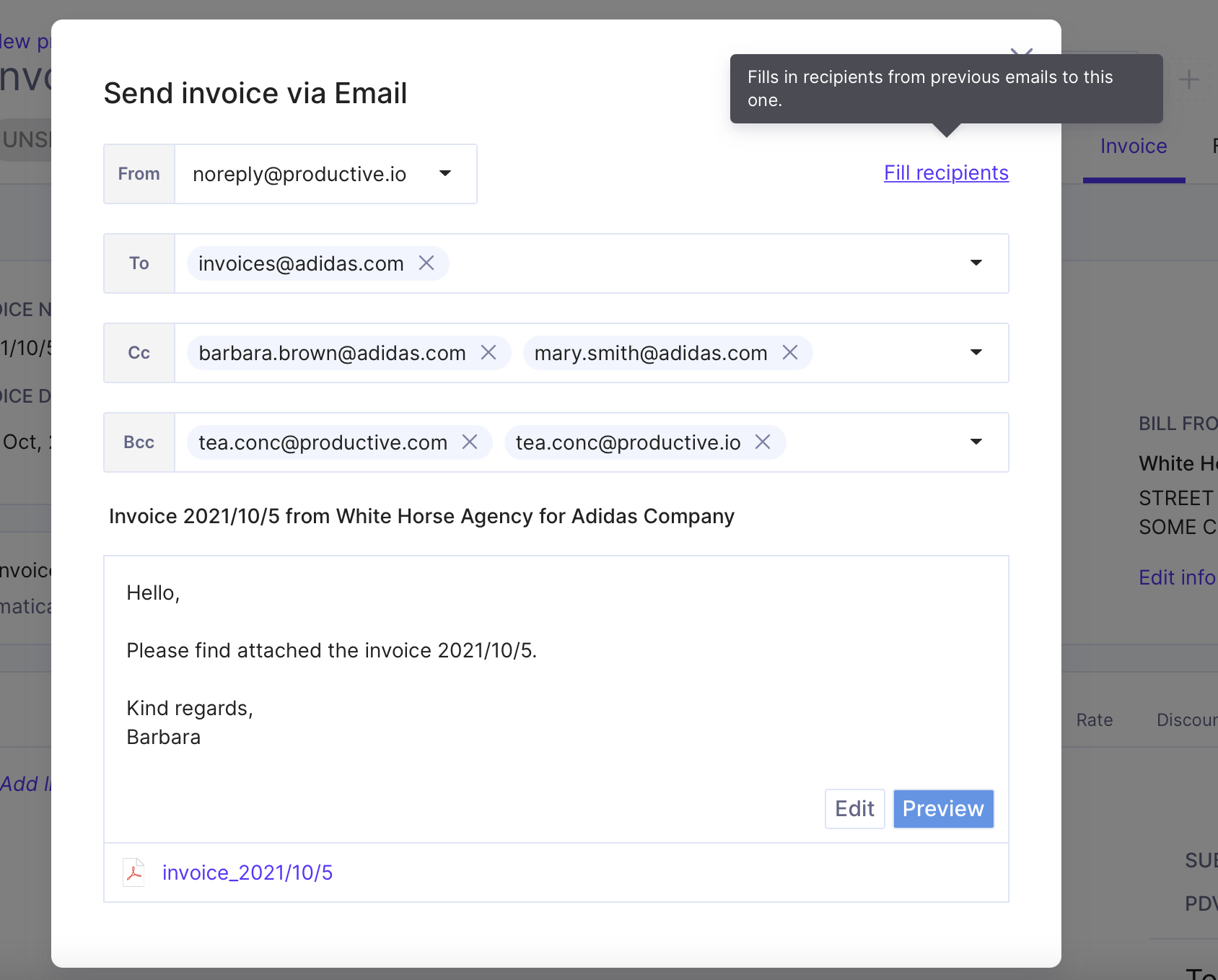Open the invoice_2021/10/5 attachment link
The image size is (1218, 980).
(247, 873)
